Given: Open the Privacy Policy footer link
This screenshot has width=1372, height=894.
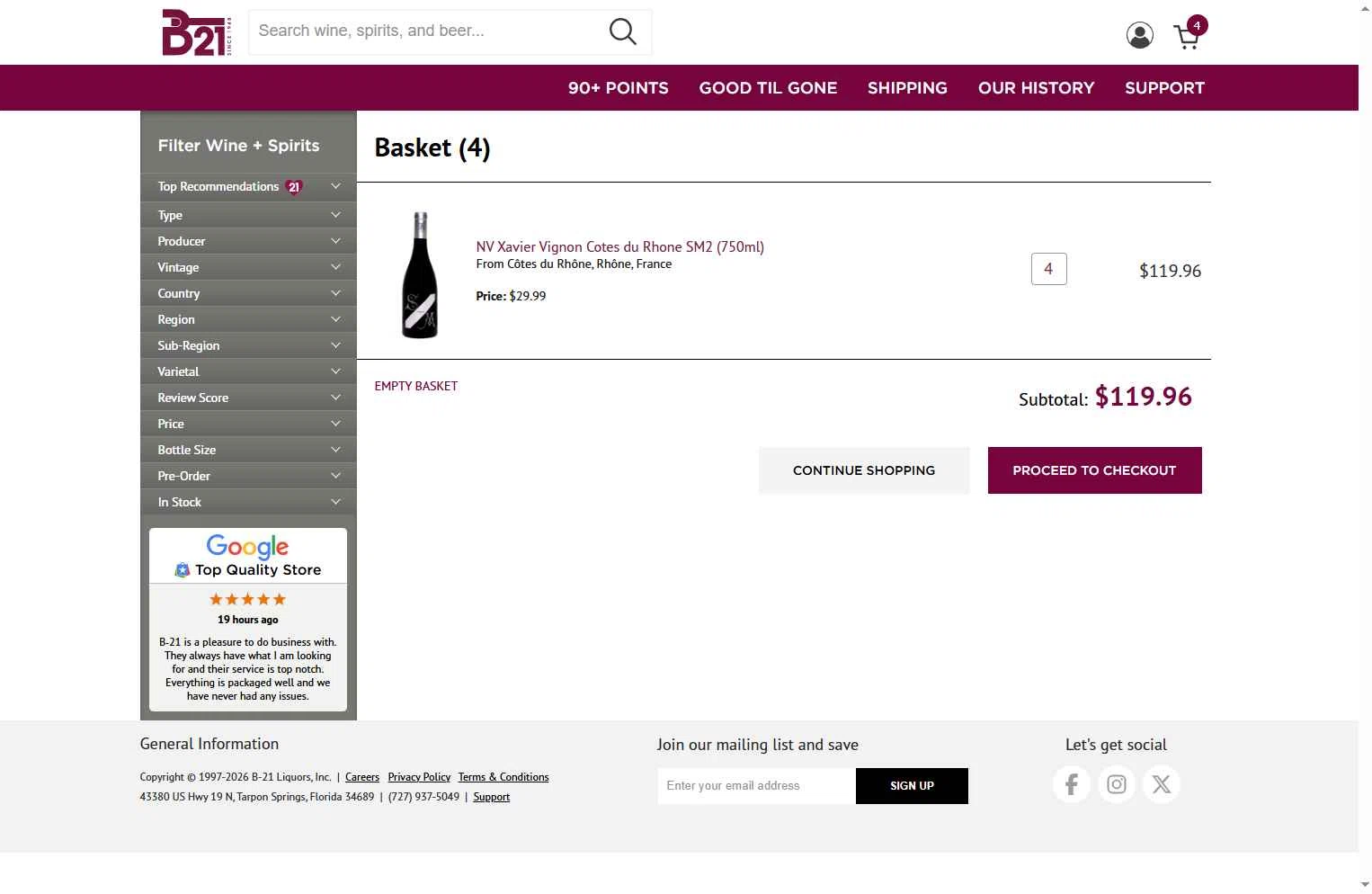Looking at the screenshot, I should tap(419, 777).
